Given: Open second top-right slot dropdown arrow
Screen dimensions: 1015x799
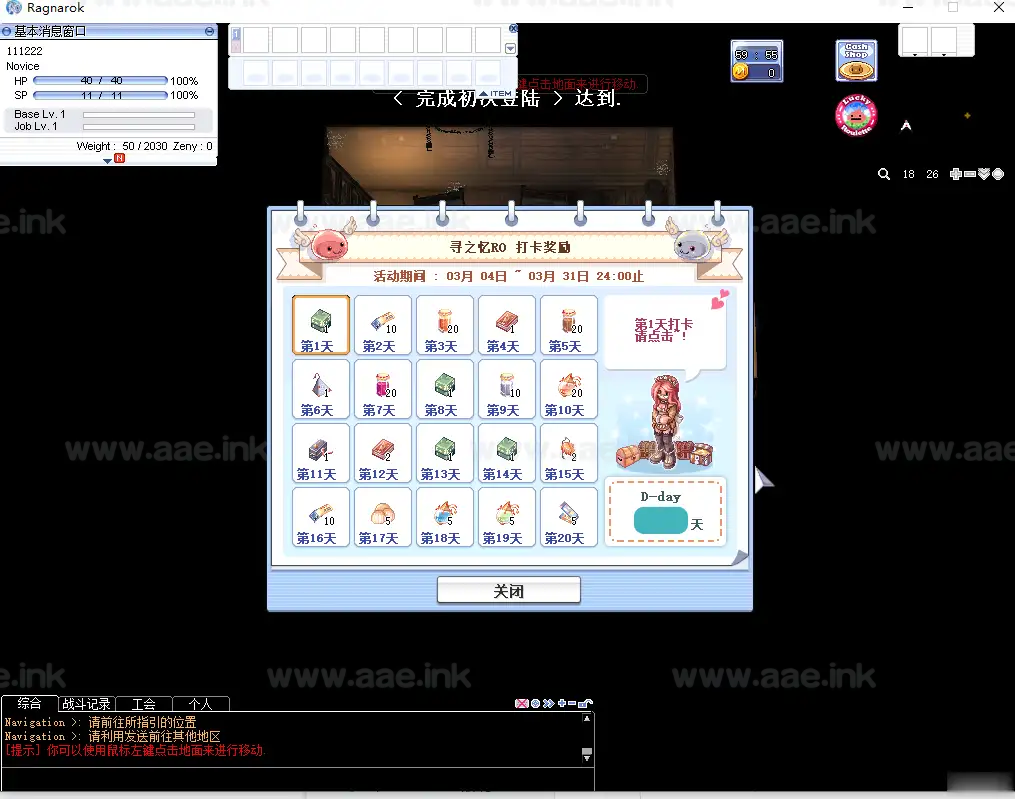Looking at the screenshot, I should point(944,55).
